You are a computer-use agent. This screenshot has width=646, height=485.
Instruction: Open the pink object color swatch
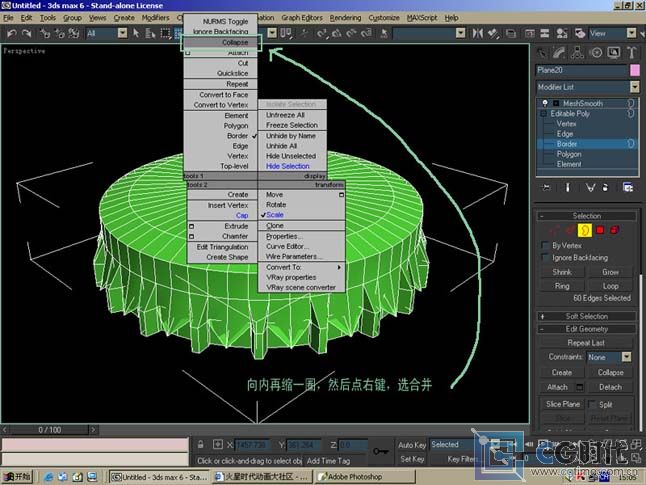[x=635, y=70]
